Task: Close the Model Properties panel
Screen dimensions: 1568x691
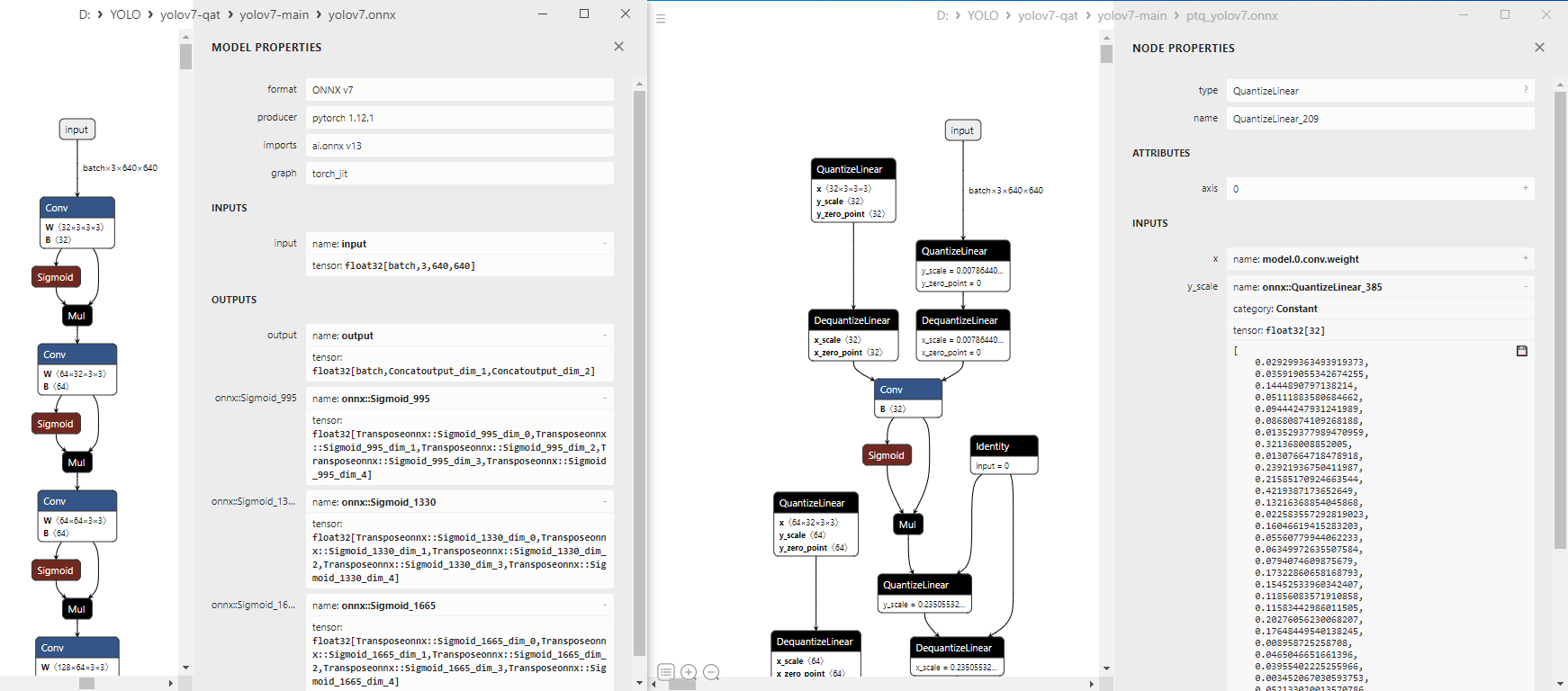Action: (618, 47)
